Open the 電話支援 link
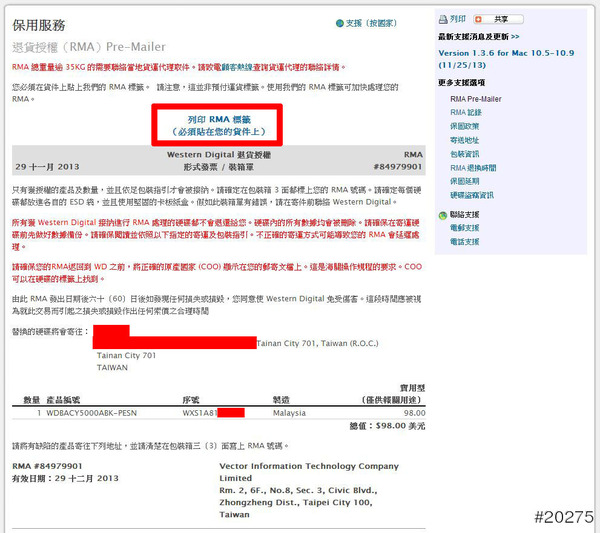Image resolution: width=600 pixels, height=533 pixels. point(465,241)
